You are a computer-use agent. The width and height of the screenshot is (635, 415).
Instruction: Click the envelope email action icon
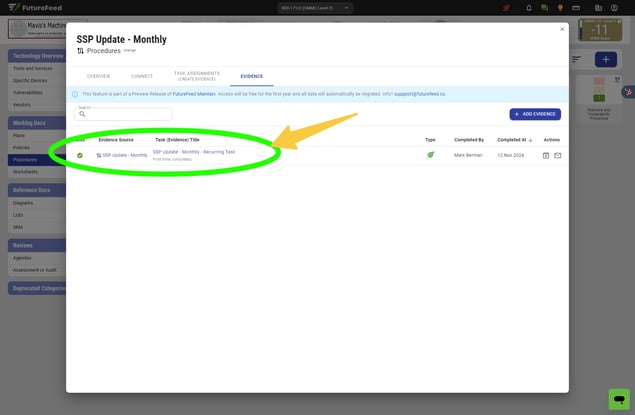[558, 155]
